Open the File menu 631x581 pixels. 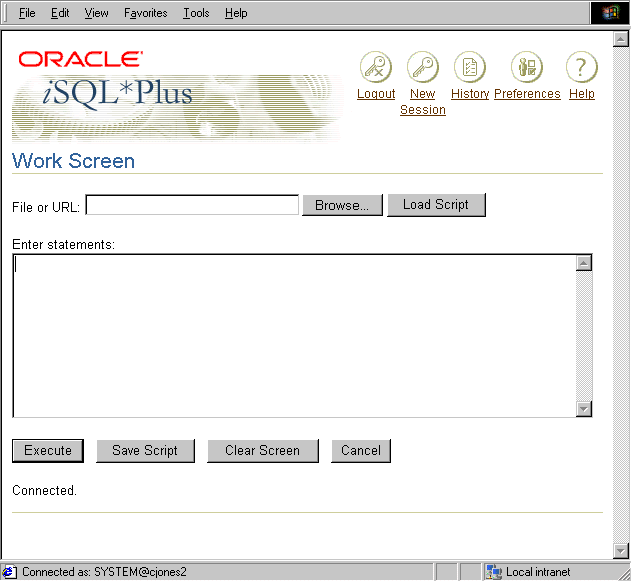pyautogui.click(x=27, y=13)
